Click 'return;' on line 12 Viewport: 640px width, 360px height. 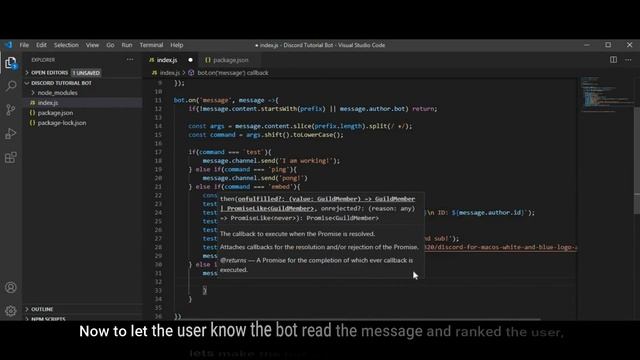425,109
